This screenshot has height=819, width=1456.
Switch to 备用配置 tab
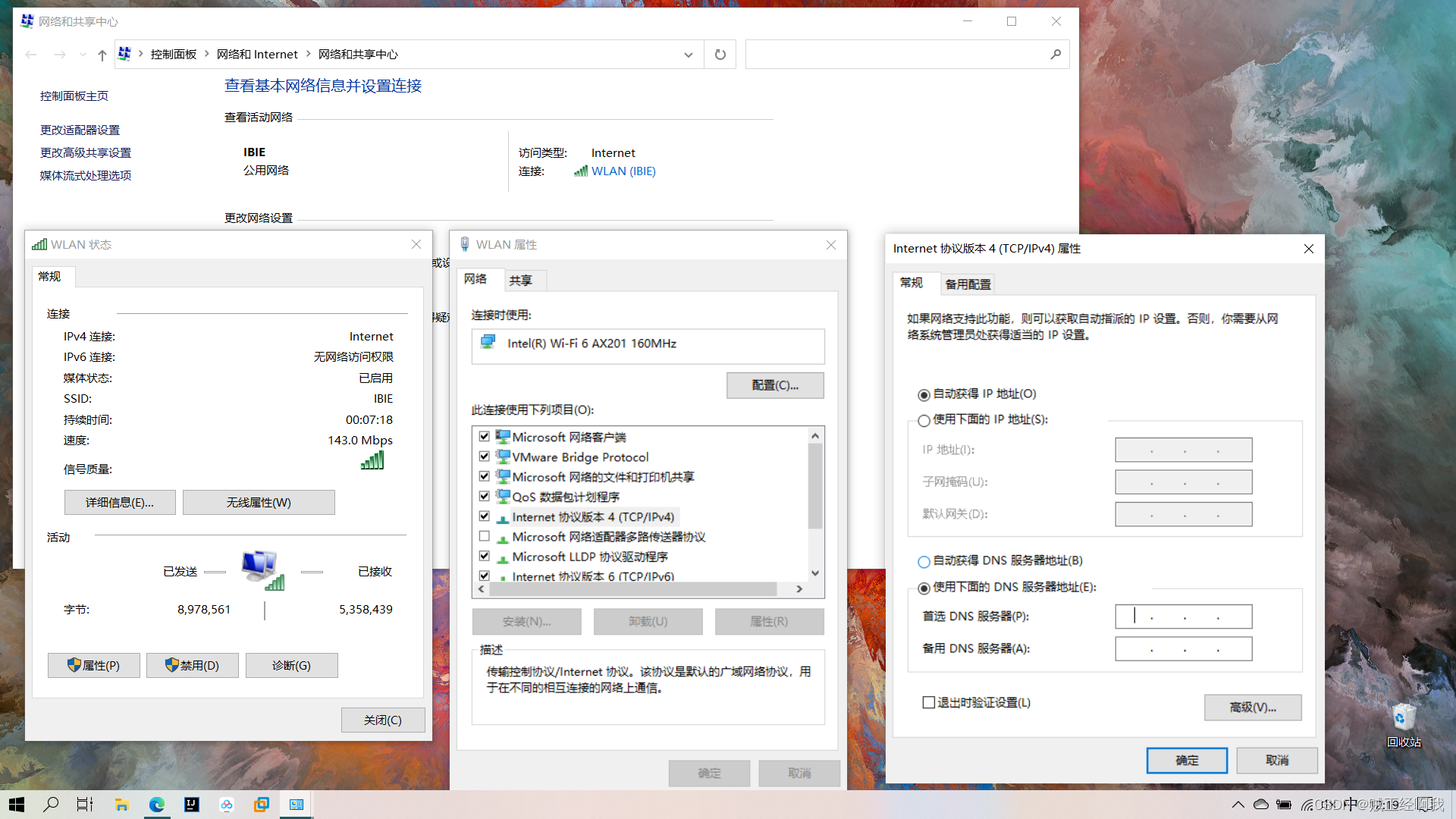tap(968, 284)
